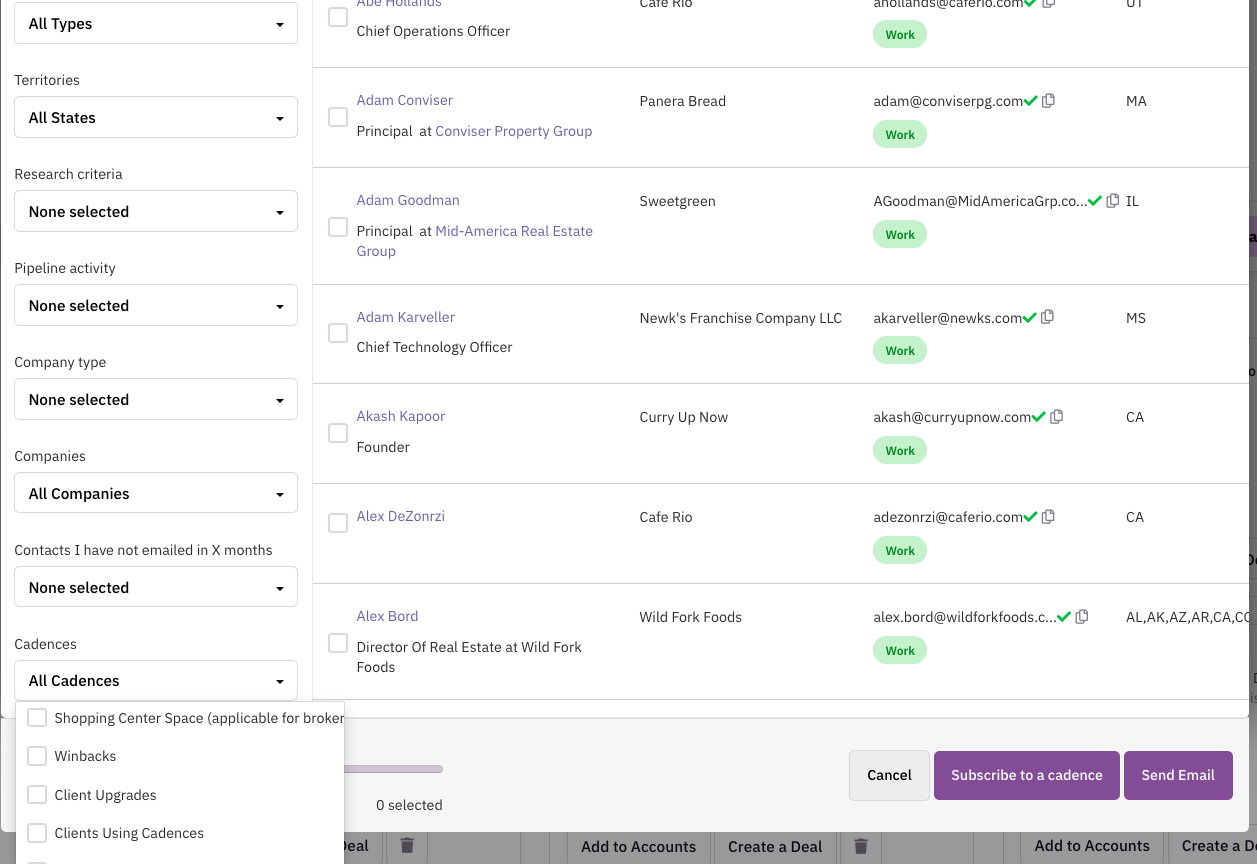Open the Alex DeZonrzi contact link

click(x=401, y=516)
